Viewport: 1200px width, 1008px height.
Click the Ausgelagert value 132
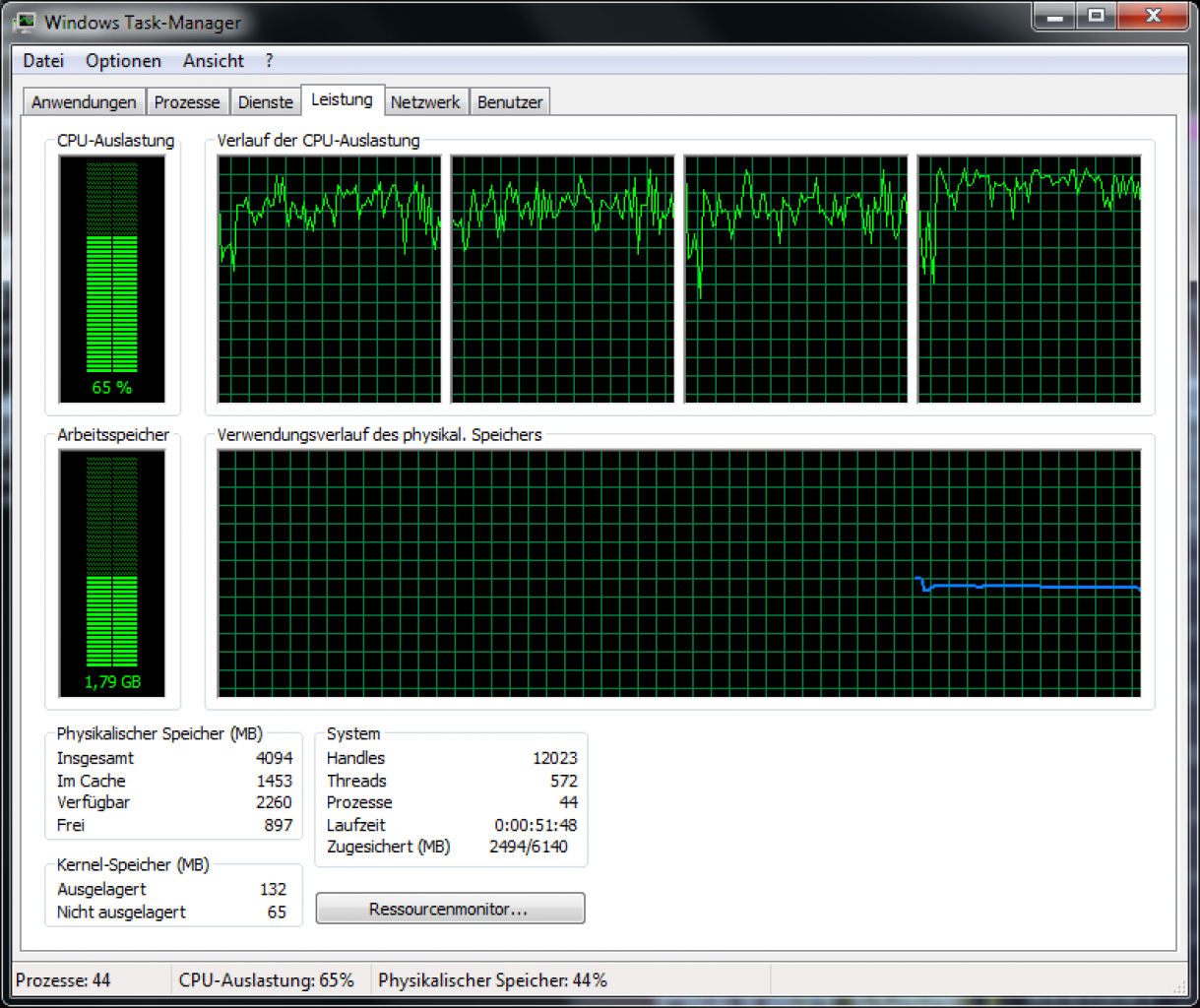(273, 889)
